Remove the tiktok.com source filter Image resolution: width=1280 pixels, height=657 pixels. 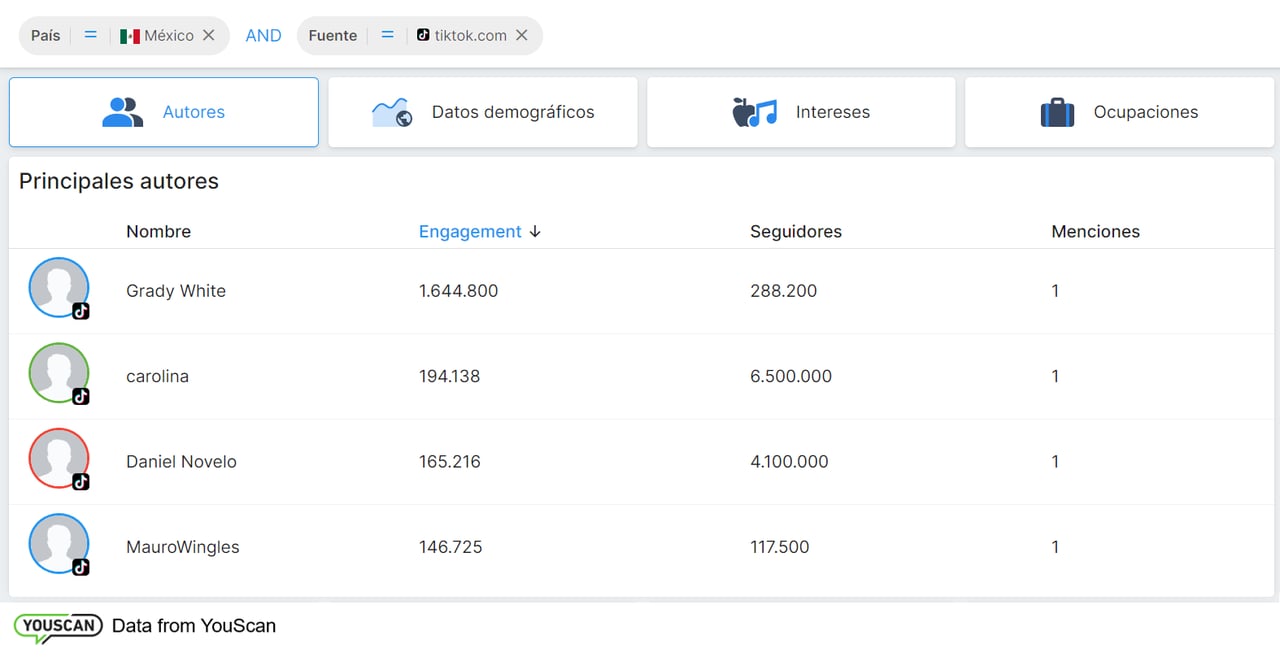pyautogui.click(x=521, y=35)
